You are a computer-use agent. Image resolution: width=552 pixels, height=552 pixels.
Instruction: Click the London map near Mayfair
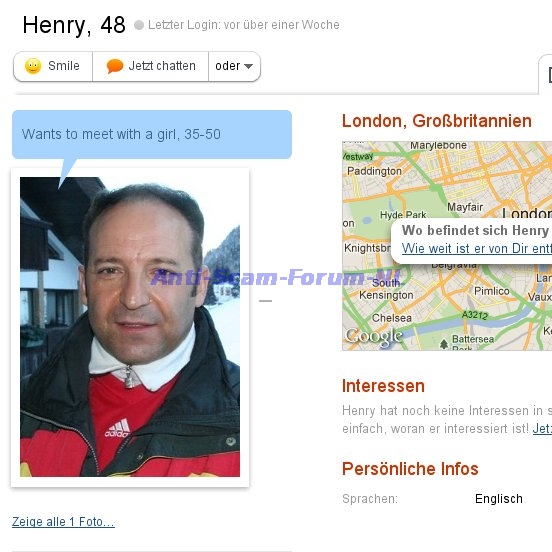[465, 207]
